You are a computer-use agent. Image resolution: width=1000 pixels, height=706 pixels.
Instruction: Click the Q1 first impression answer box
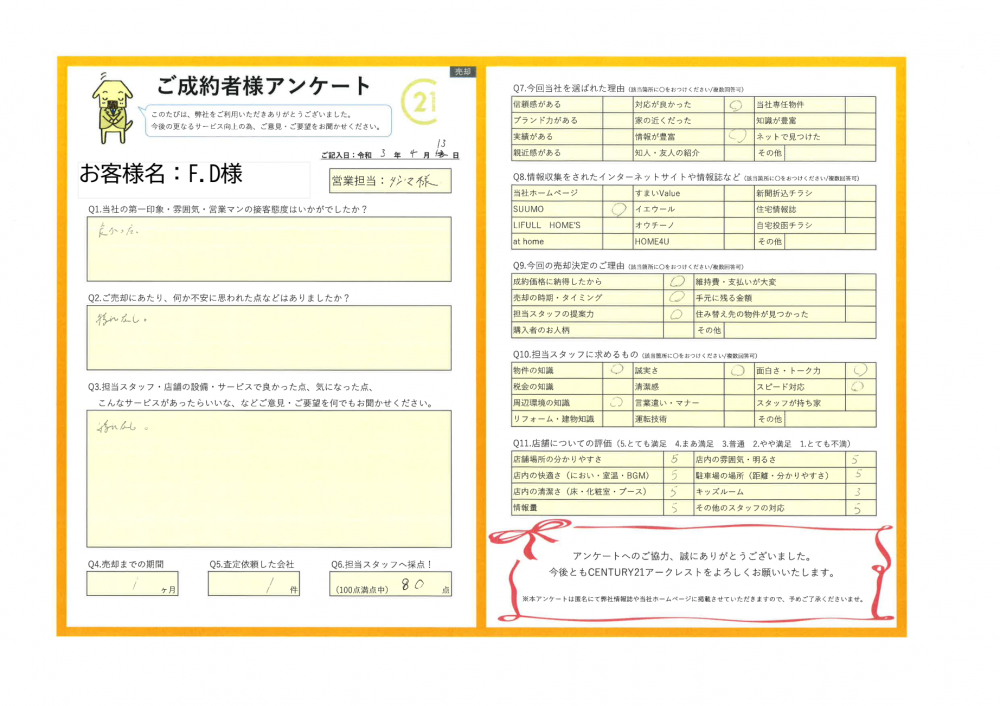[x=268, y=250]
